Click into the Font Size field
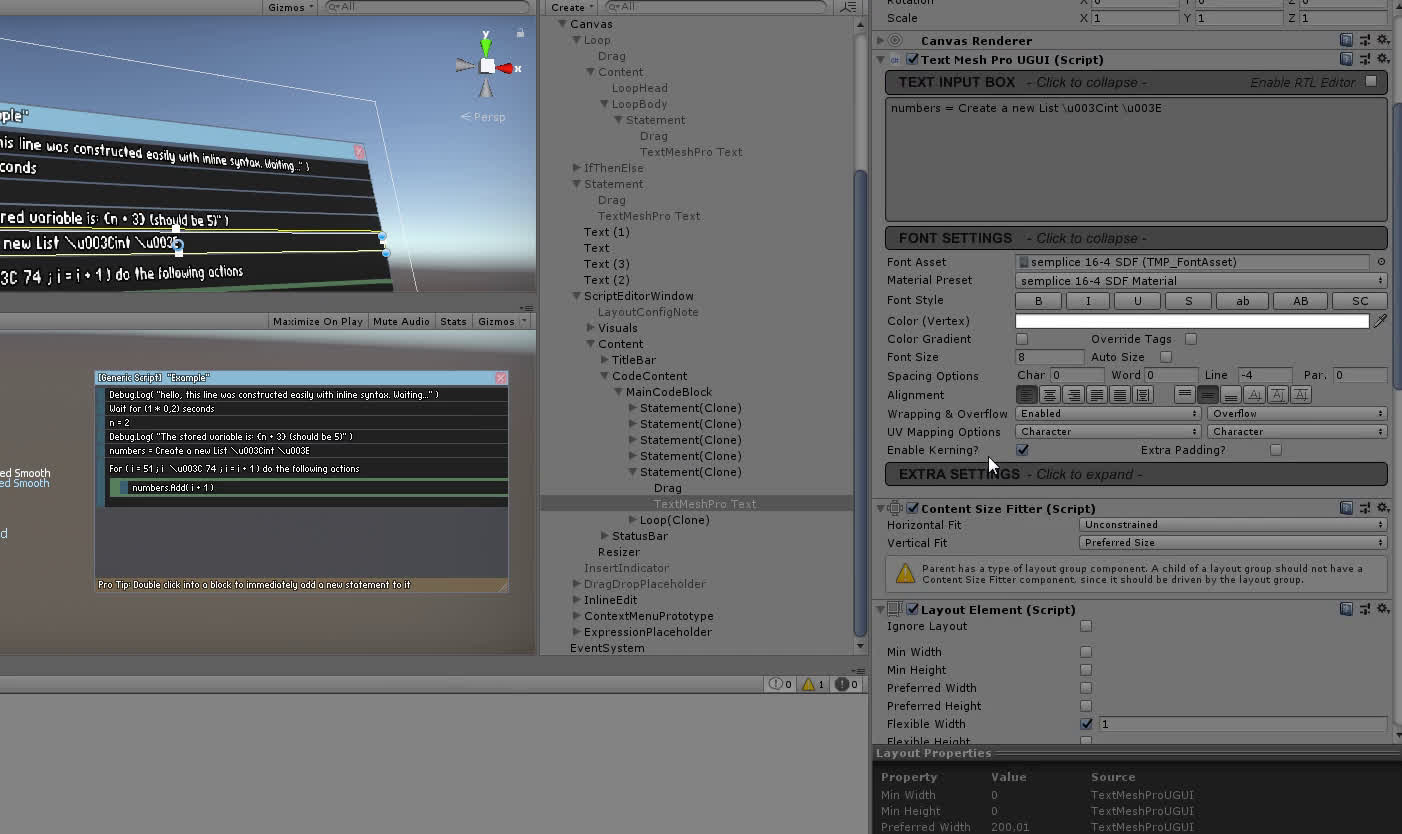Image resolution: width=1402 pixels, height=834 pixels. (x=1049, y=357)
